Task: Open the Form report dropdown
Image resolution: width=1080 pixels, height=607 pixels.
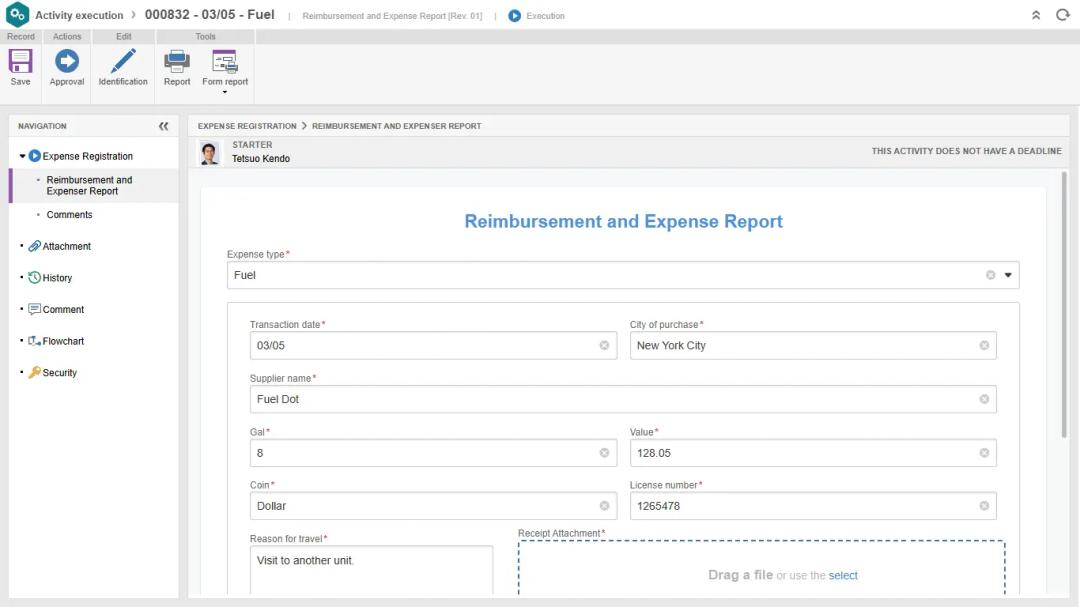Action: point(225,91)
